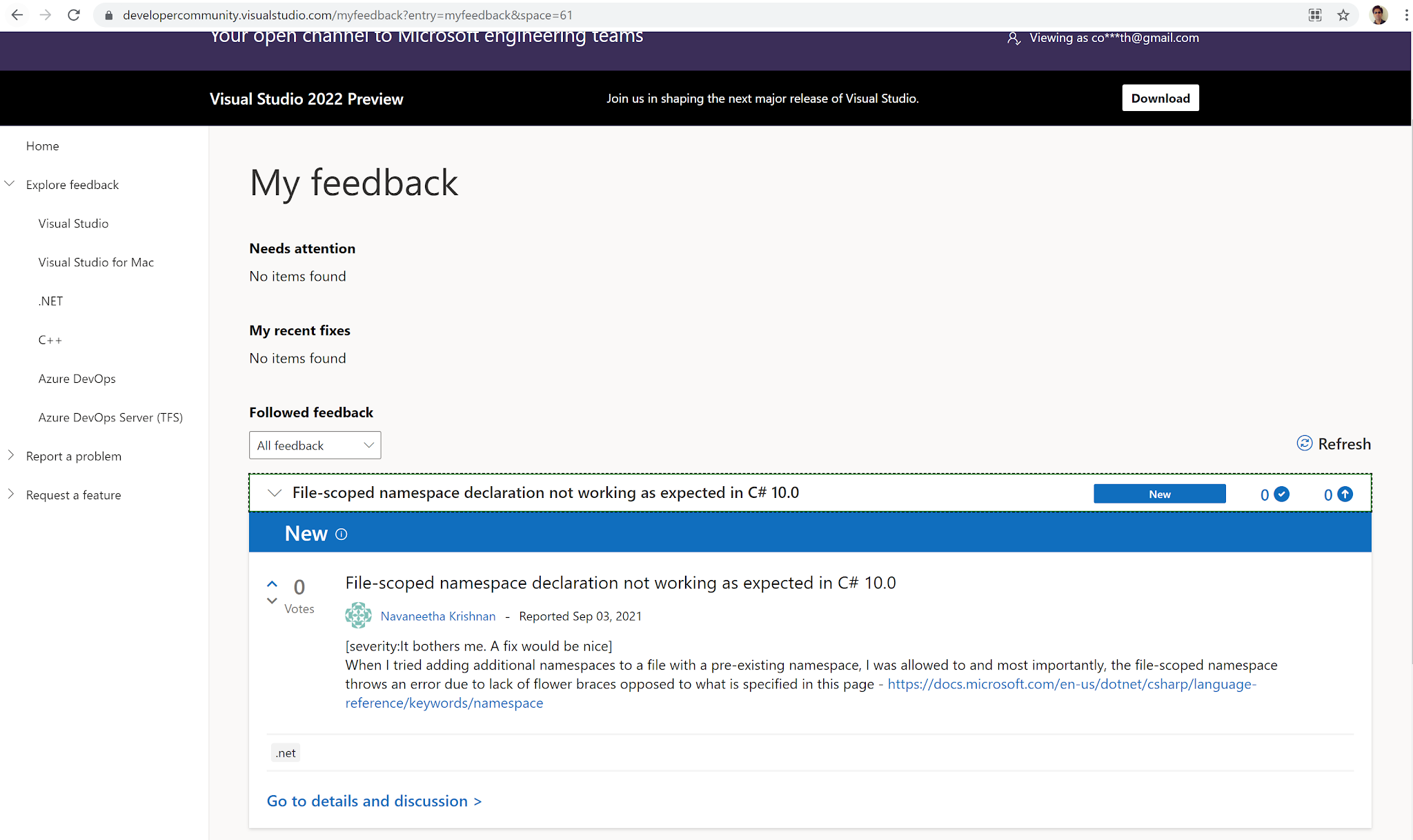
Task: Click the Needs attention heading
Action: click(x=302, y=248)
